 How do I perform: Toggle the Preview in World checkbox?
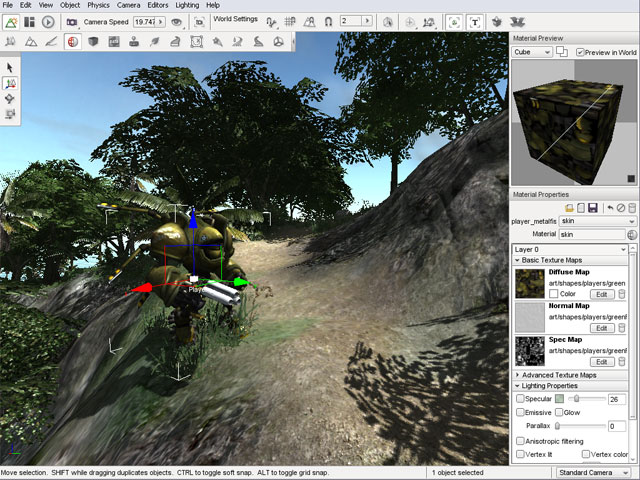[x=581, y=52]
